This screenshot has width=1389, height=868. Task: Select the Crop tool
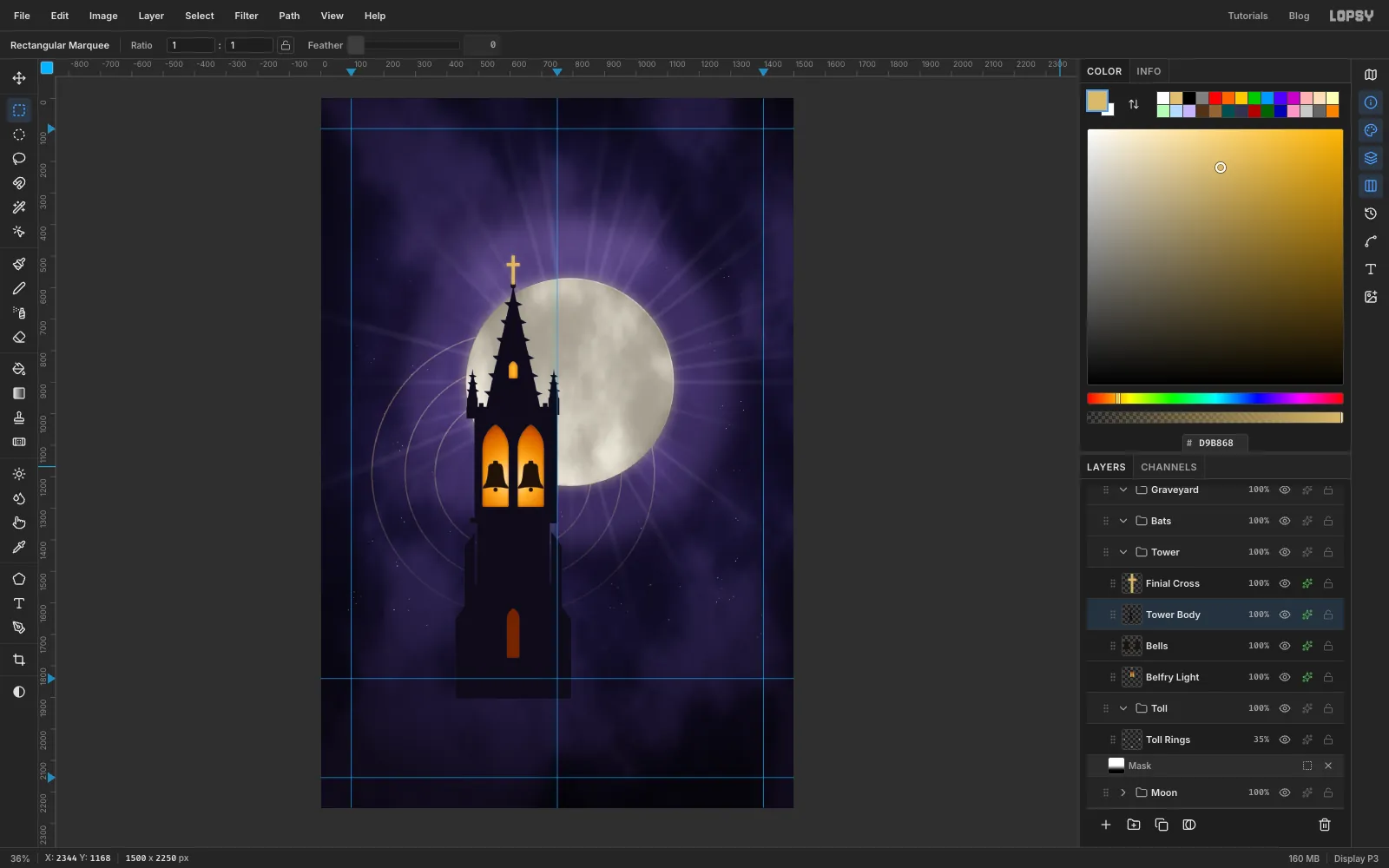click(18, 660)
